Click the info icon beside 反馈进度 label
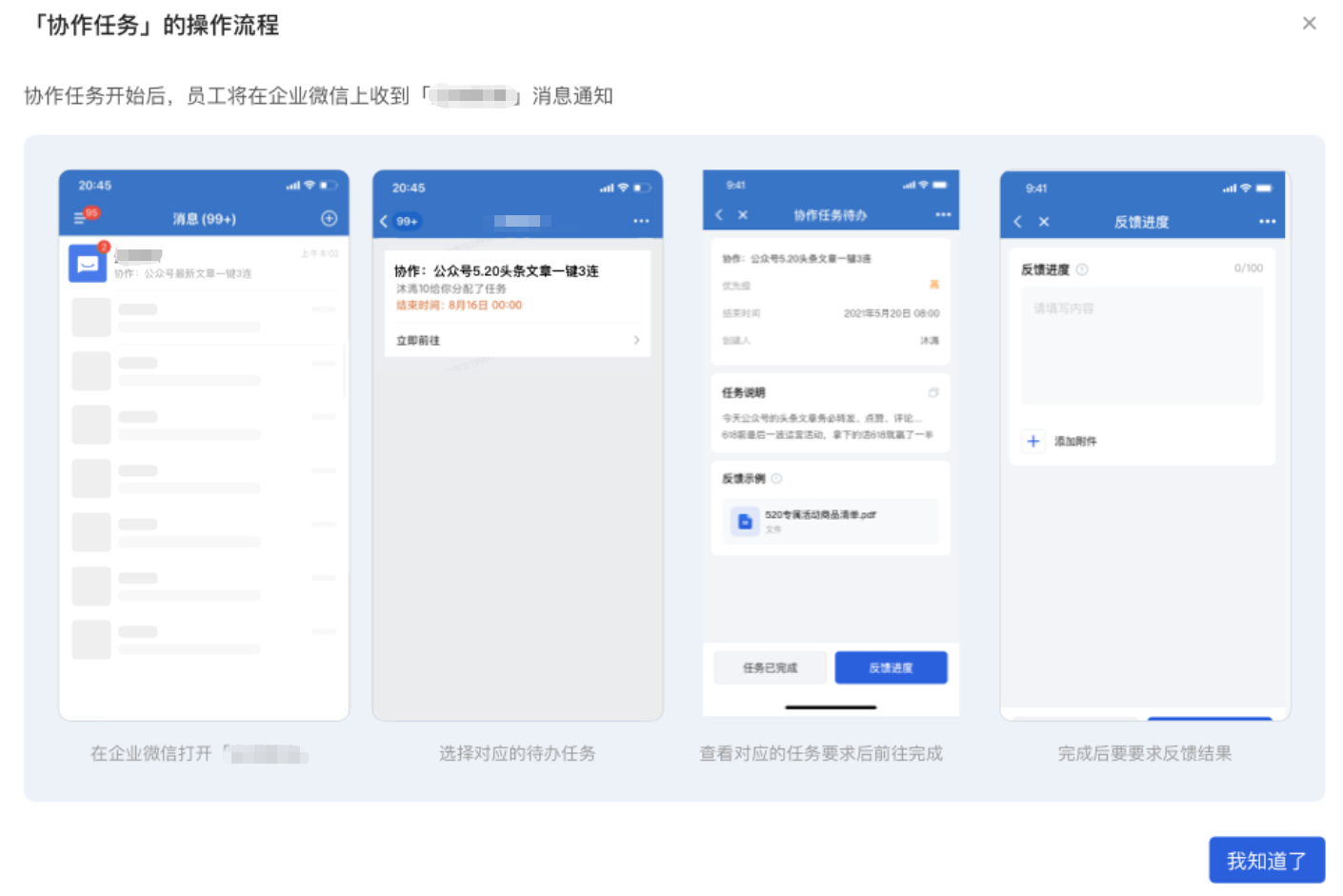Viewport: 1343px width, 896px height. click(1082, 269)
